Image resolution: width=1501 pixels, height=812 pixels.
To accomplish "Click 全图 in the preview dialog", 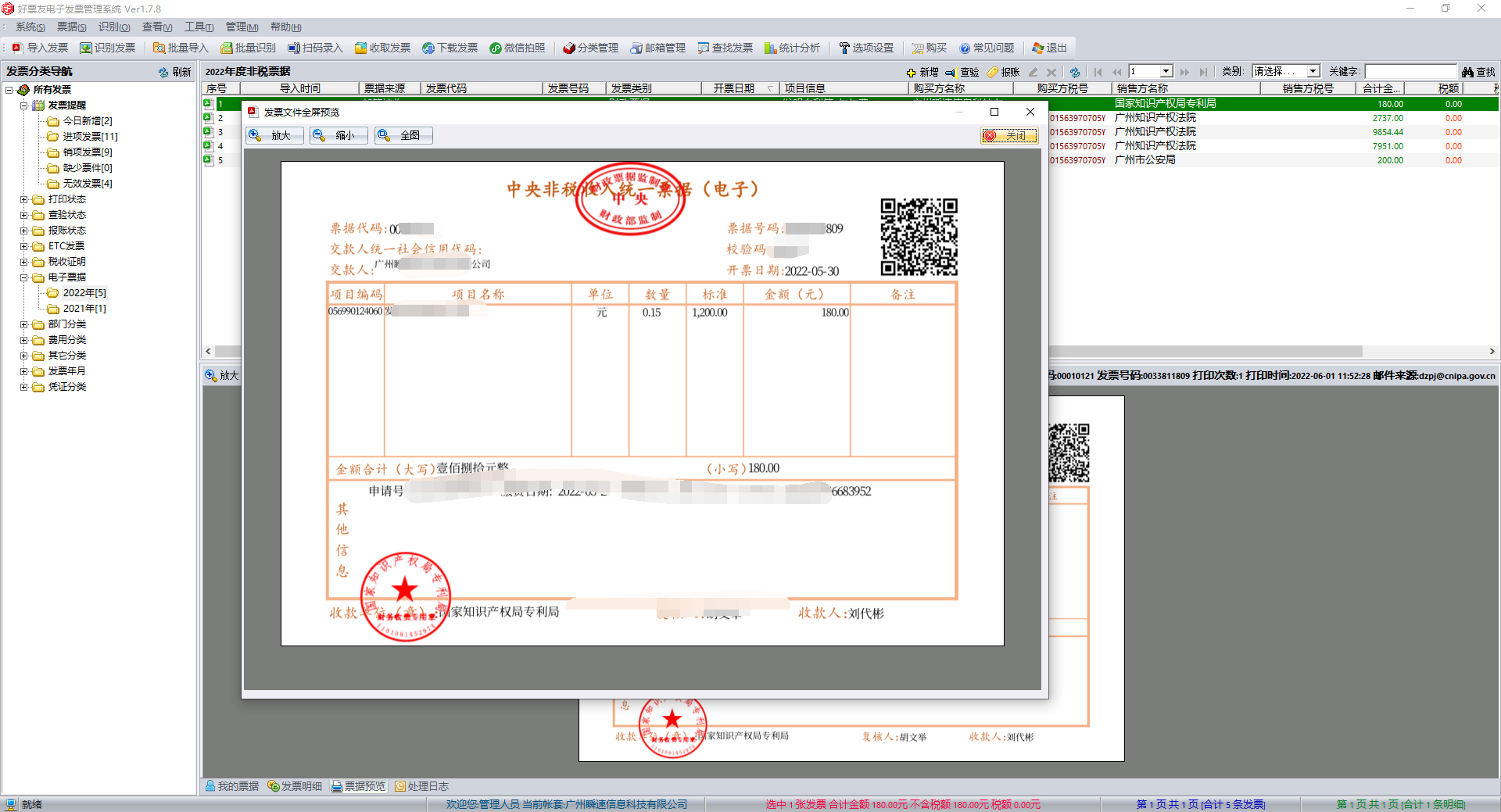I will 403,135.
